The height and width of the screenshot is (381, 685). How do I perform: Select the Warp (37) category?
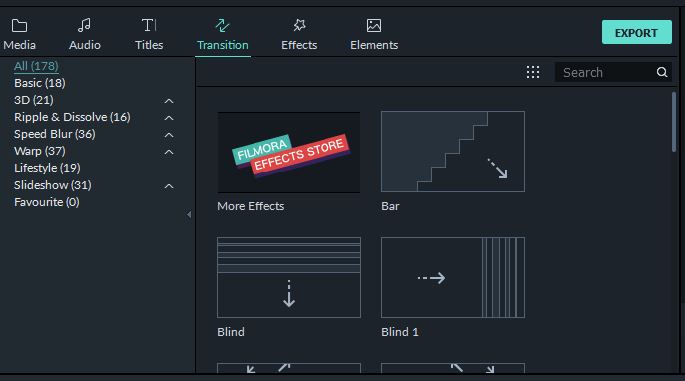pos(40,151)
